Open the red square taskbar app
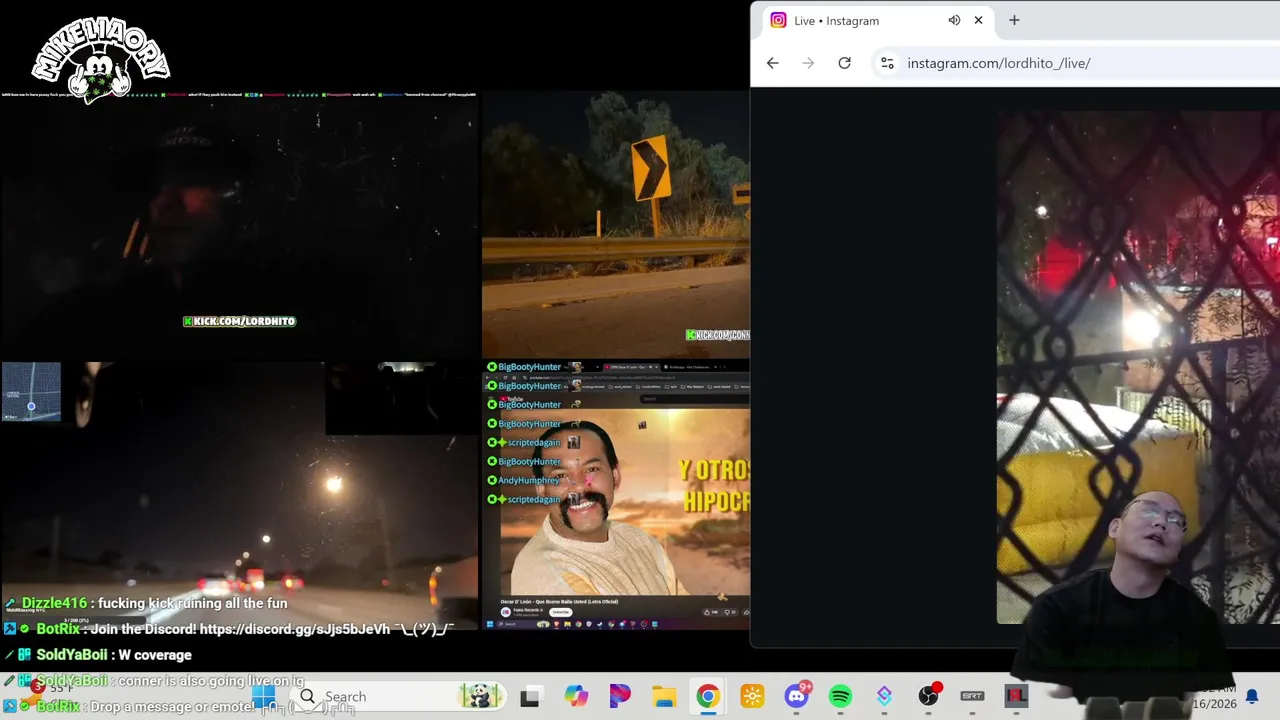The width and height of the screenshot is (1280, 720). click(x=1016, y=696)
